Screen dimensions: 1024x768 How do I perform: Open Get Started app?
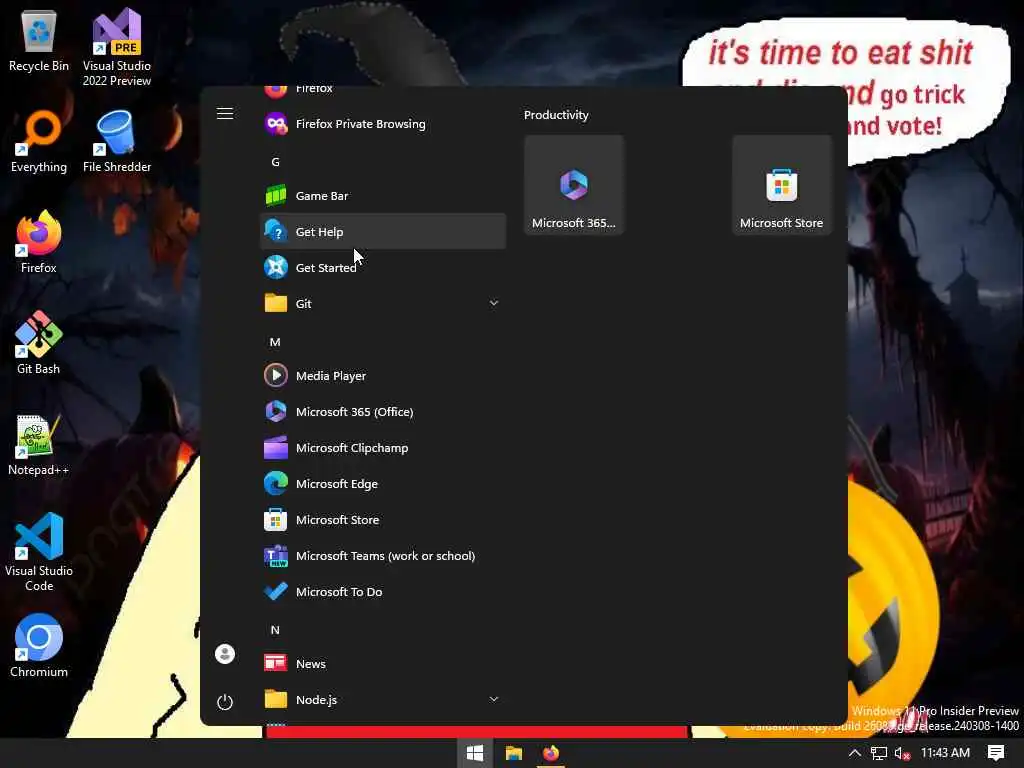click(x=383, y=268)
